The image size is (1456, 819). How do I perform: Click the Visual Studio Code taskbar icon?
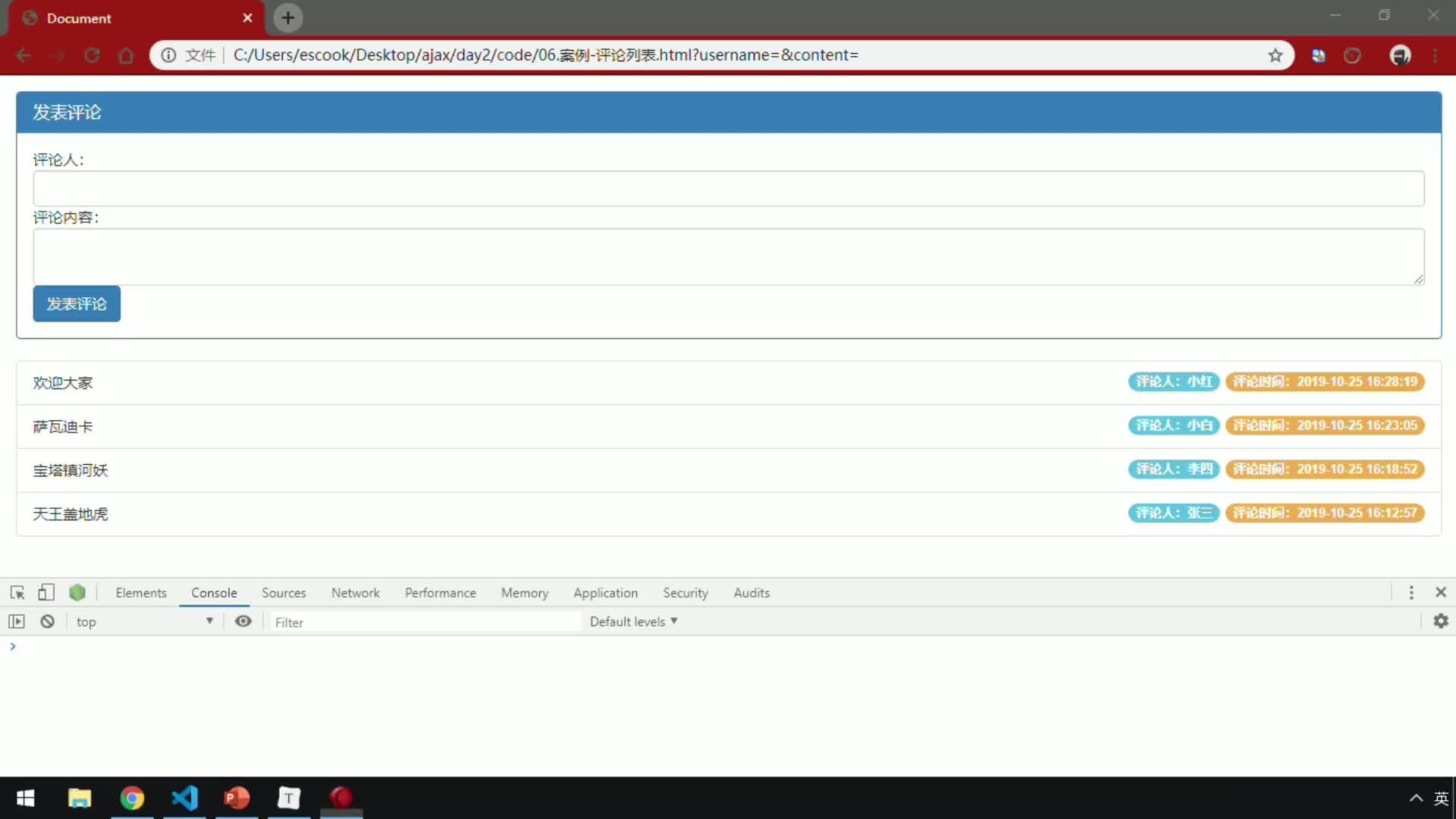[185, 799]
